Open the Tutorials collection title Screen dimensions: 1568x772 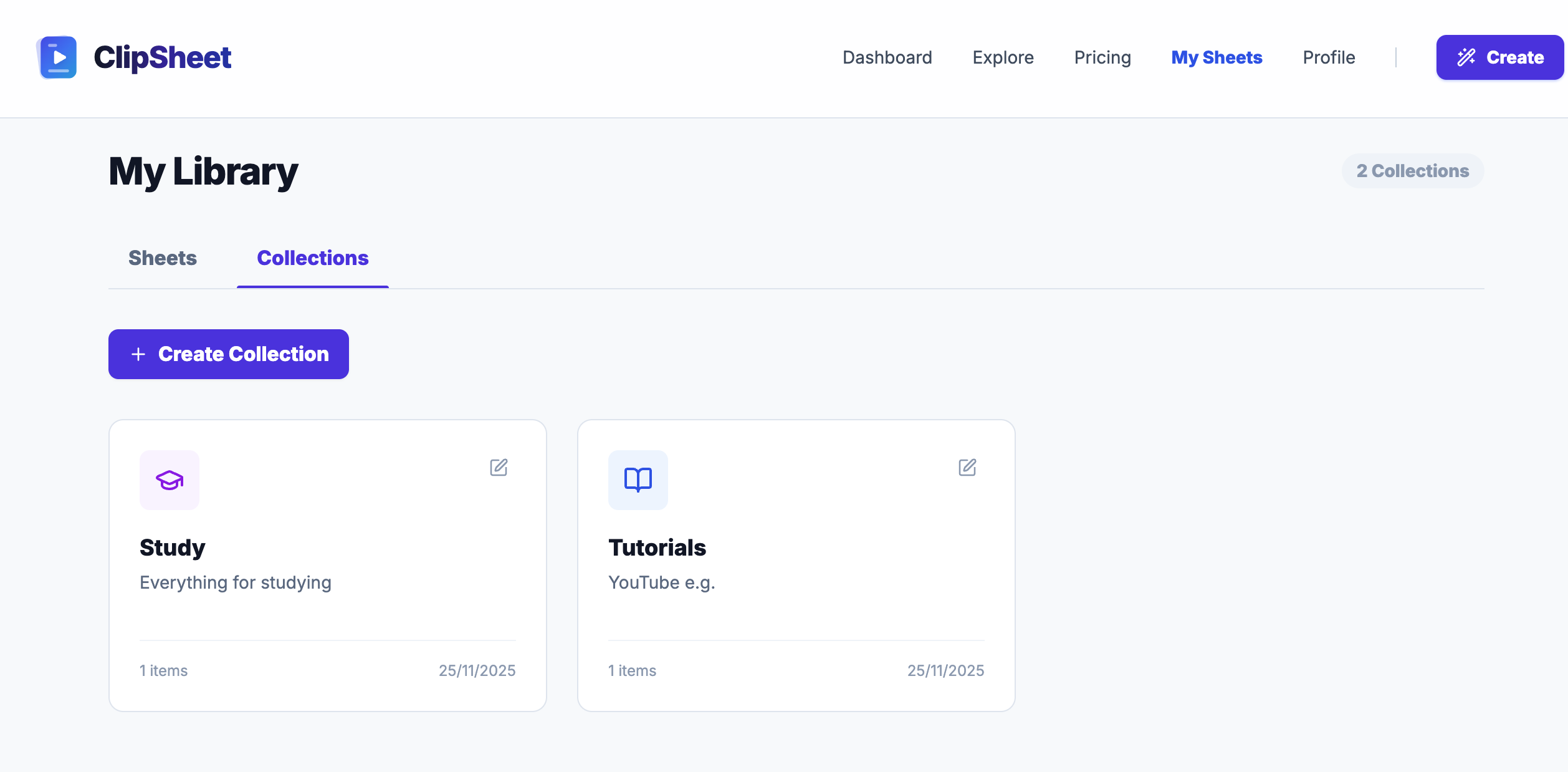(x=657, y=548)
